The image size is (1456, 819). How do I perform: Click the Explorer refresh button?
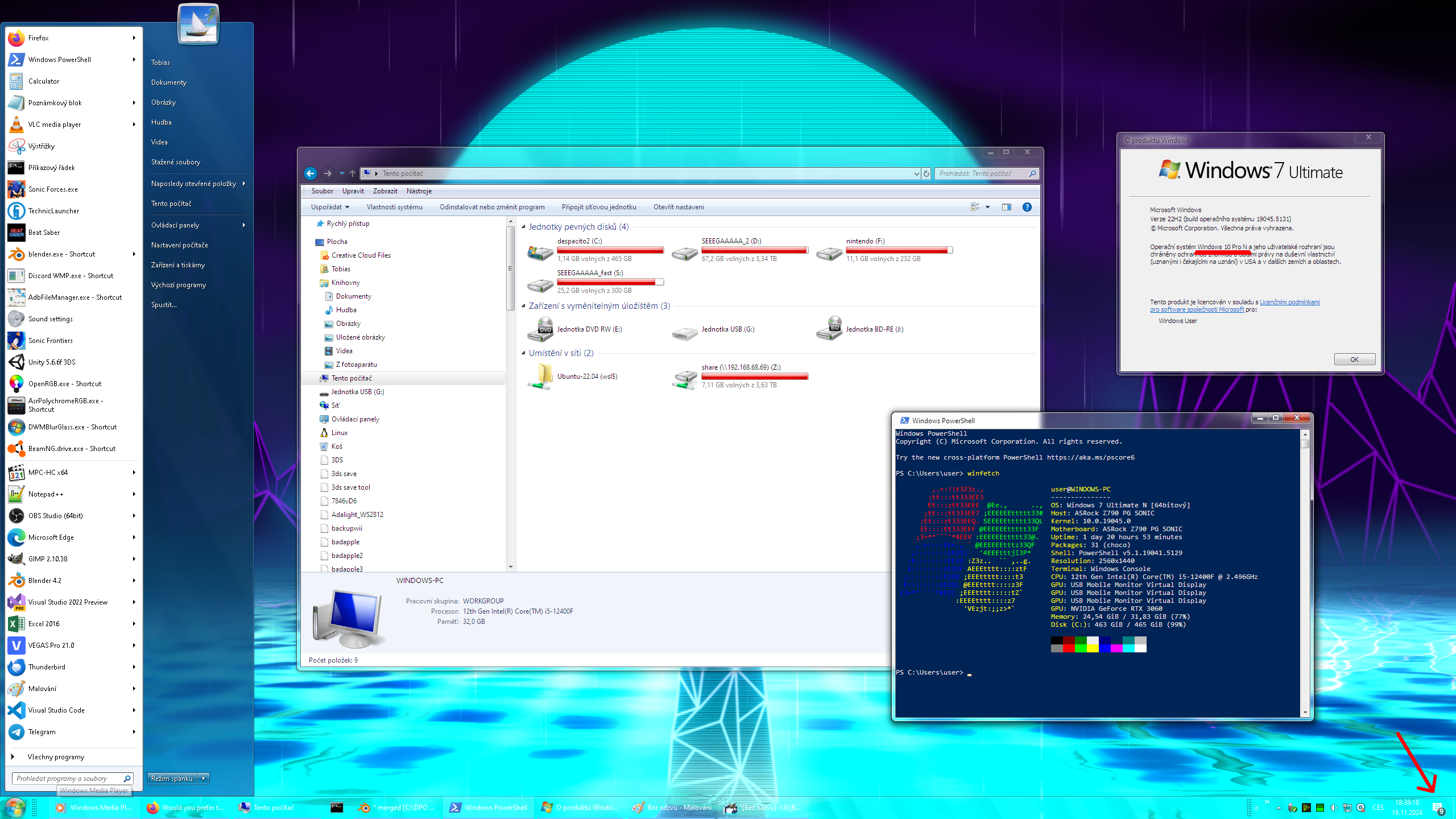(x=926, y=173)
